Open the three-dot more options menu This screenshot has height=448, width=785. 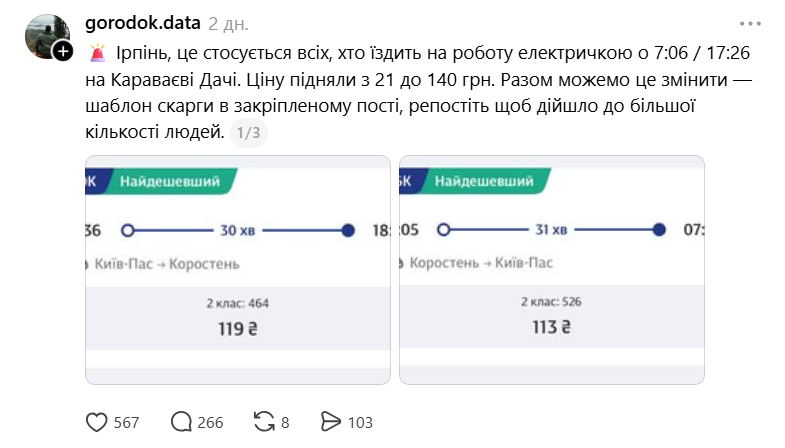click(x=750, y=24)
